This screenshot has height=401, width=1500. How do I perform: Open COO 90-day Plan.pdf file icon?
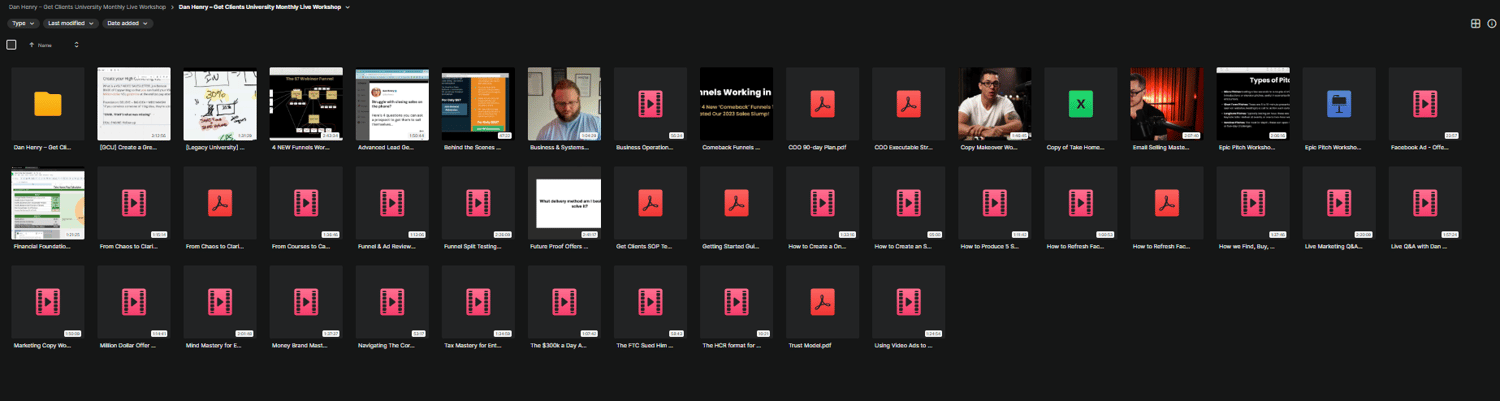click(822, 104)
